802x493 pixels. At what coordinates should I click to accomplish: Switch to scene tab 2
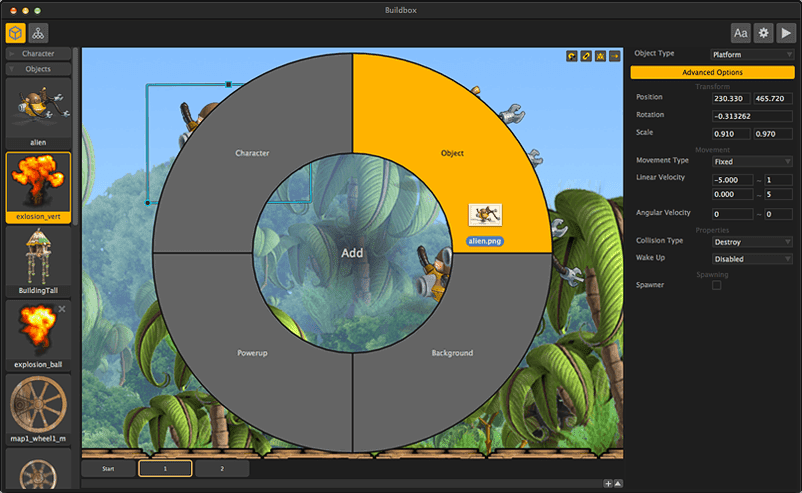(x=222, y=468)
